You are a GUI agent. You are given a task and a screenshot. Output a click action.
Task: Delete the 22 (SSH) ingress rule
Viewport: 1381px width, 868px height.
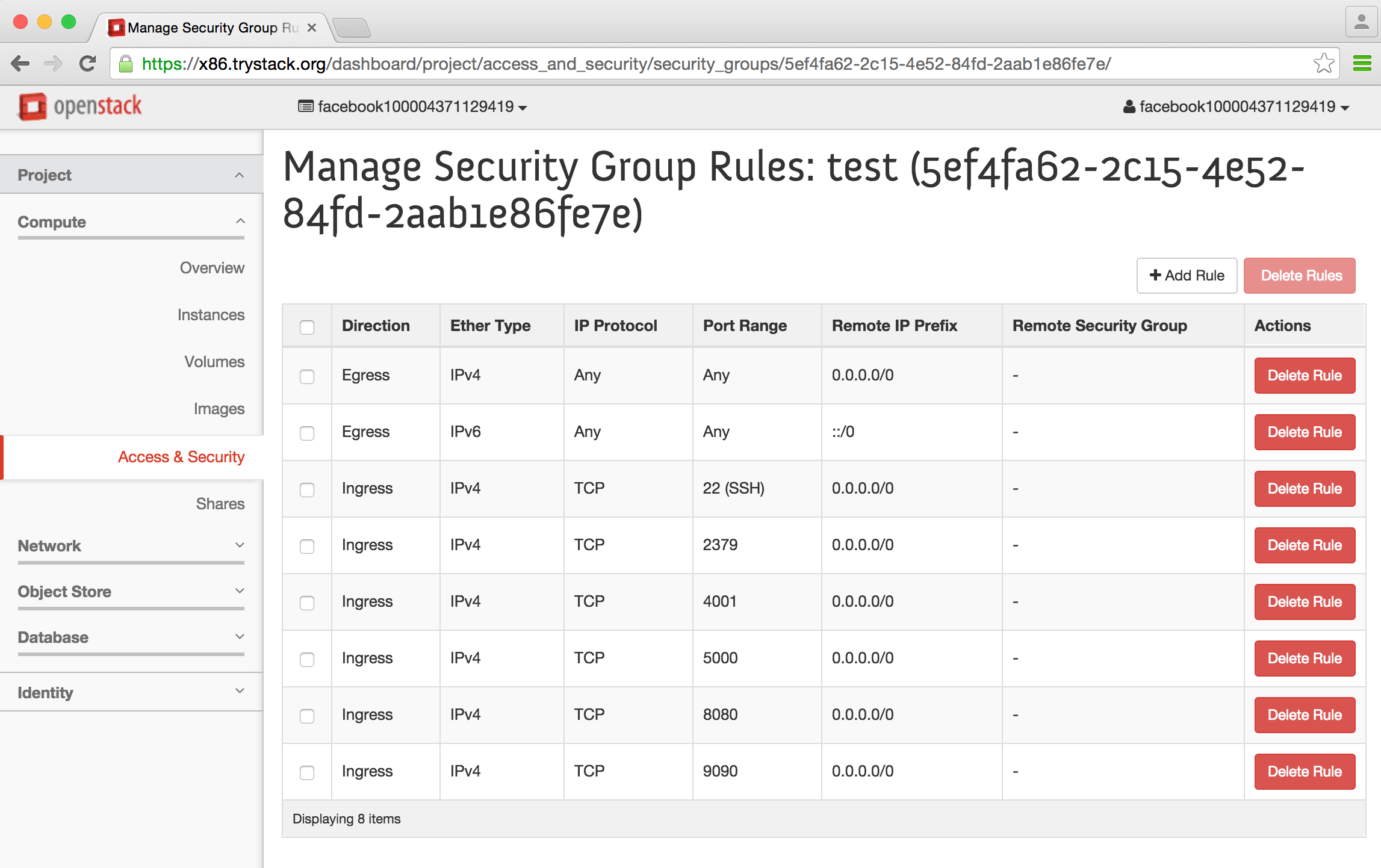[1305, 489]
